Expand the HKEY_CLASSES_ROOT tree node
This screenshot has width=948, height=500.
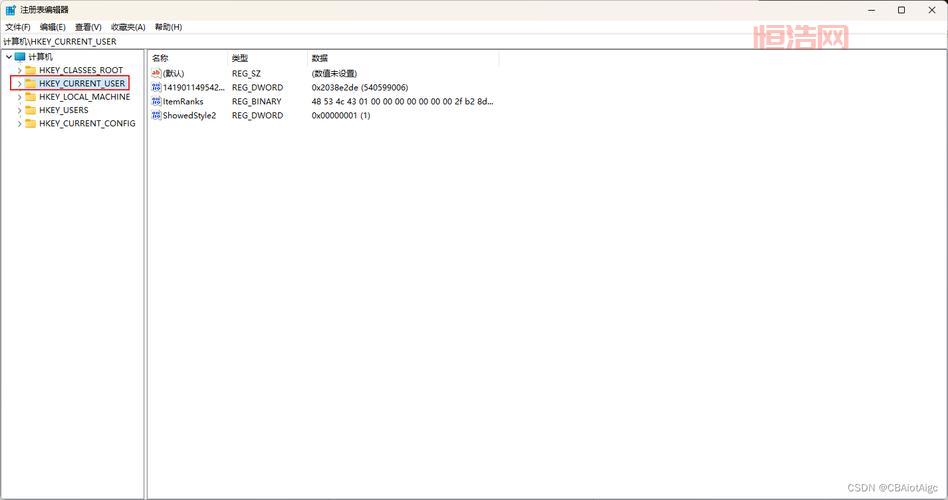19,70
